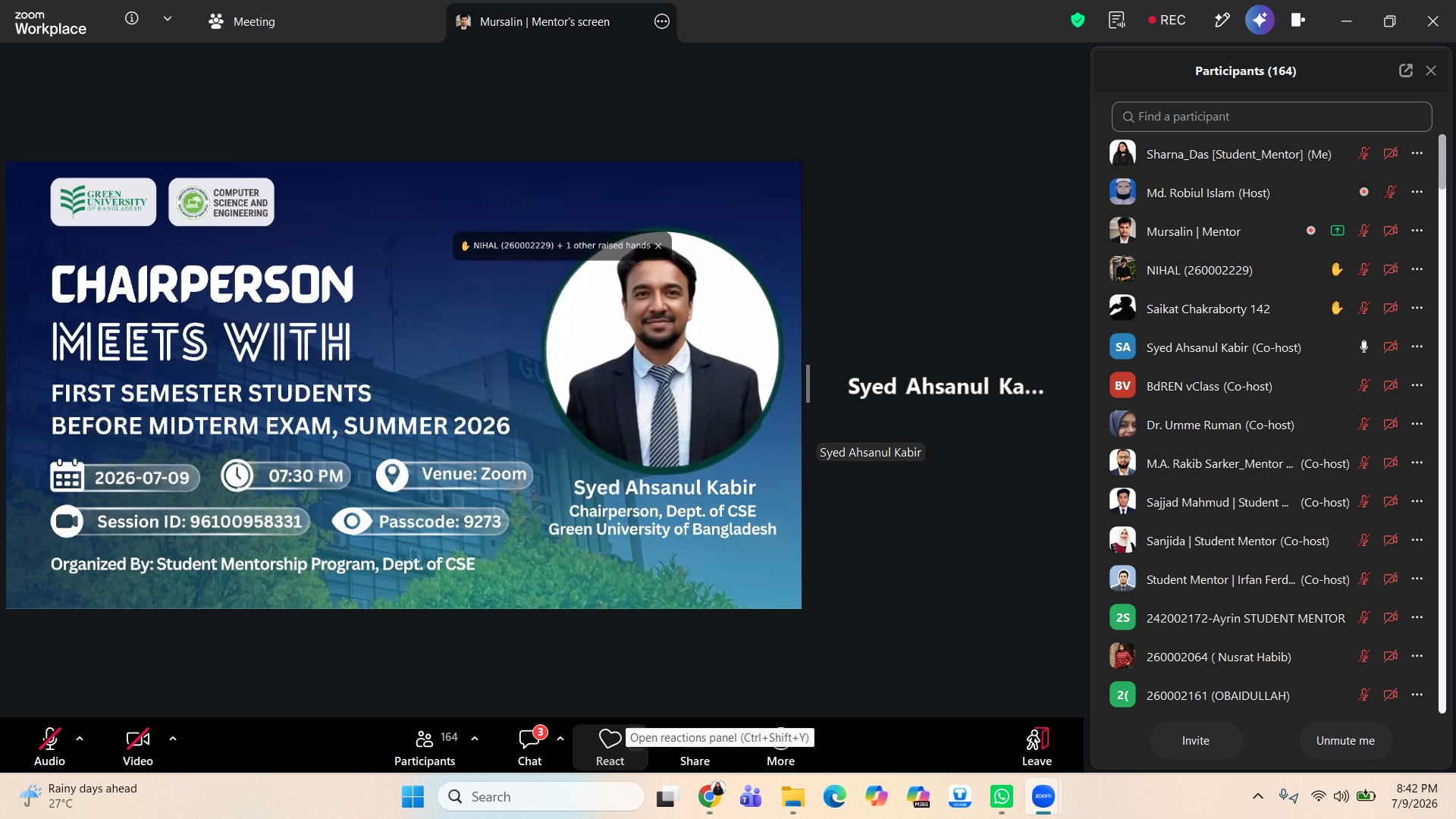The width and height of the screenshot is (1456, 819).
Task: Expand the Chat options chevron
Action: [560, 739]
